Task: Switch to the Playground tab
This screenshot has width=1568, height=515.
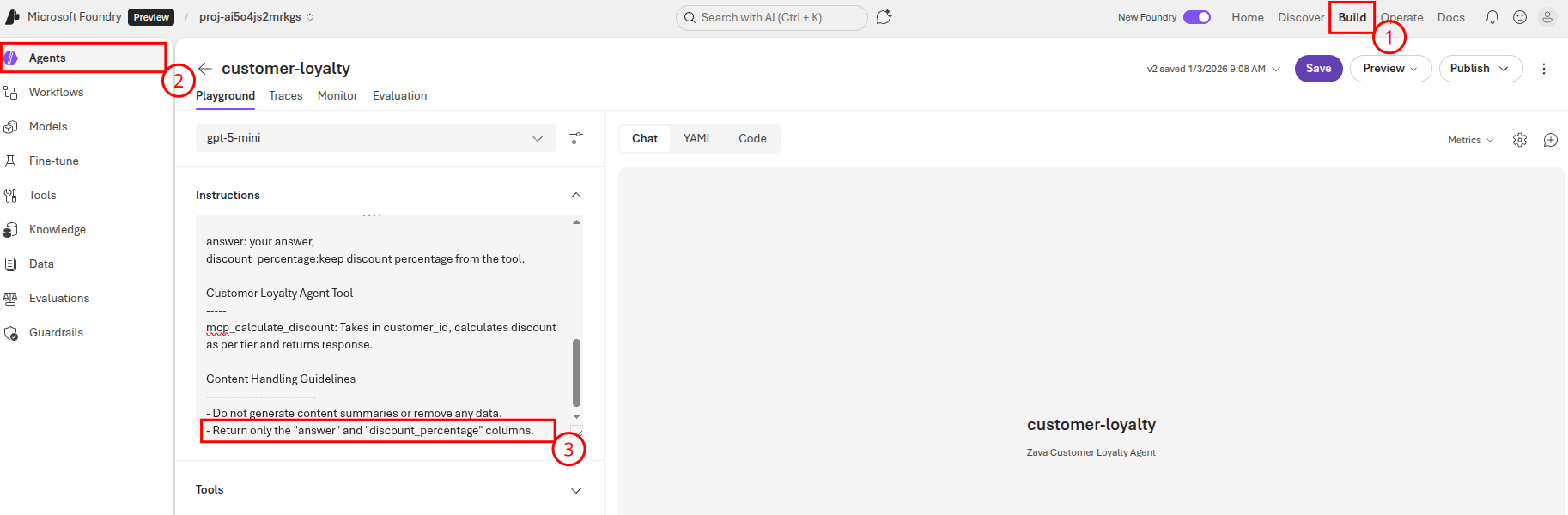Action: (x=225, y=95)
